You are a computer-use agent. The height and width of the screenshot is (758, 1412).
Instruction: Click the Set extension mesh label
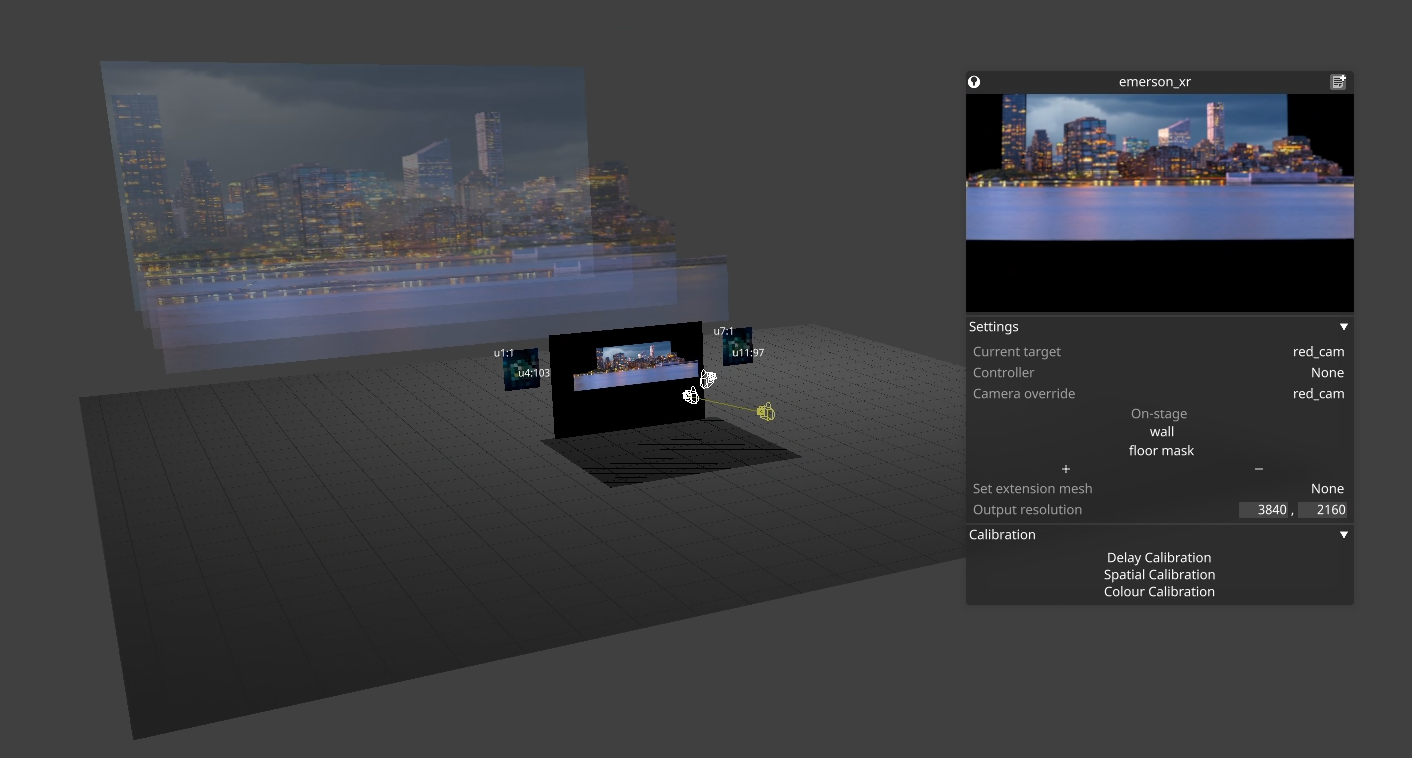1032,489
